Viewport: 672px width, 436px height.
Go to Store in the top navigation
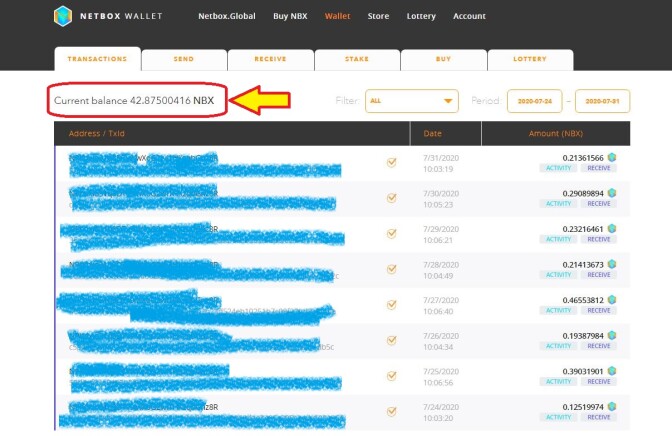coord(378,16)
